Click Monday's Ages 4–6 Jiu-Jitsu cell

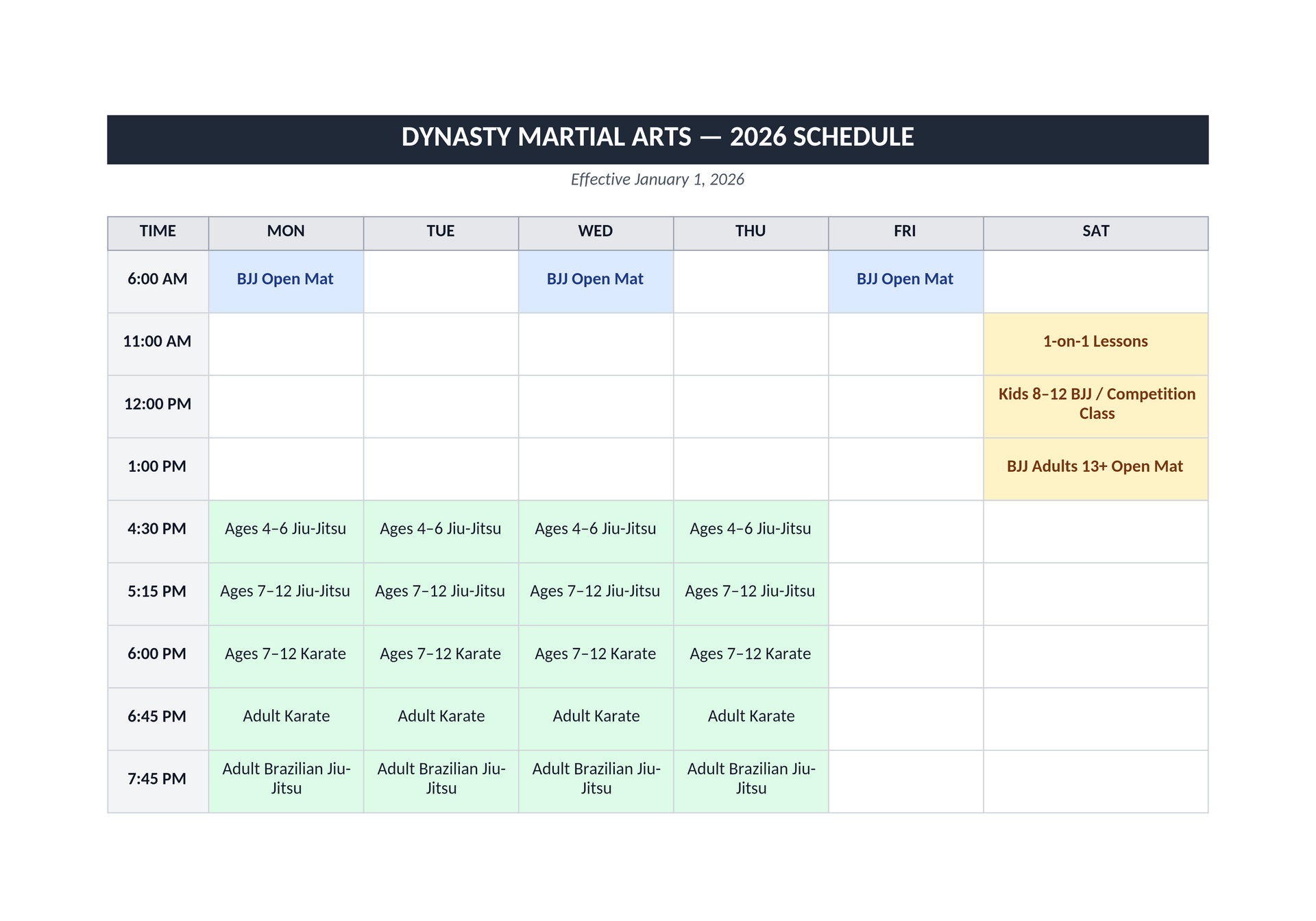[286, 531]
